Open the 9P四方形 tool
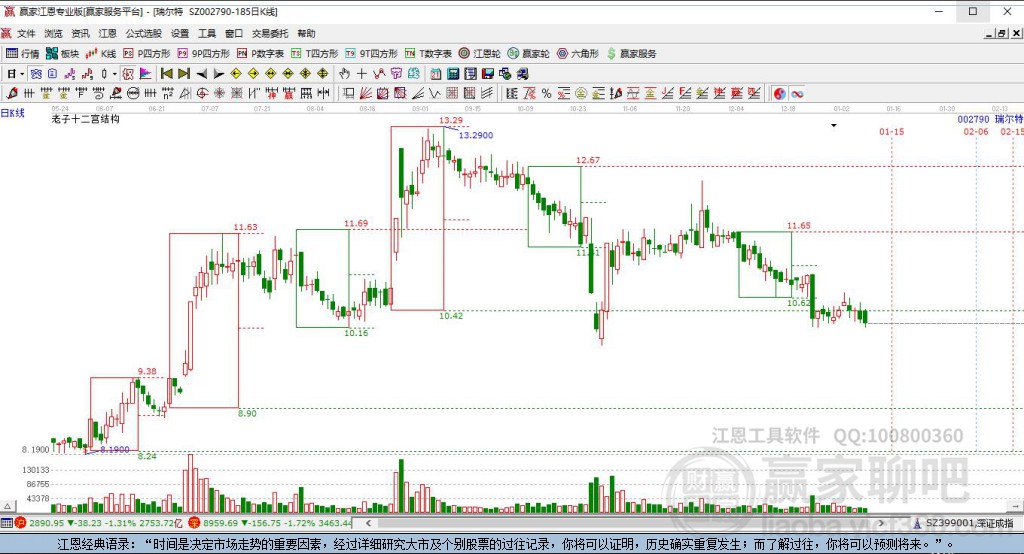The height and width of the screenshot is (554, 1024). click(x=204, y=54)
